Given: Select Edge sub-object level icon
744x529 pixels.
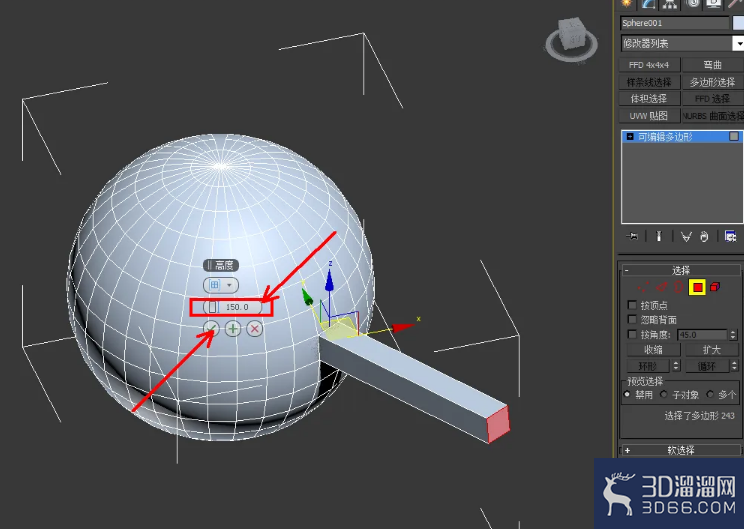Looking at the screenshot, I should pyautogui.click(x=661, y=287).
